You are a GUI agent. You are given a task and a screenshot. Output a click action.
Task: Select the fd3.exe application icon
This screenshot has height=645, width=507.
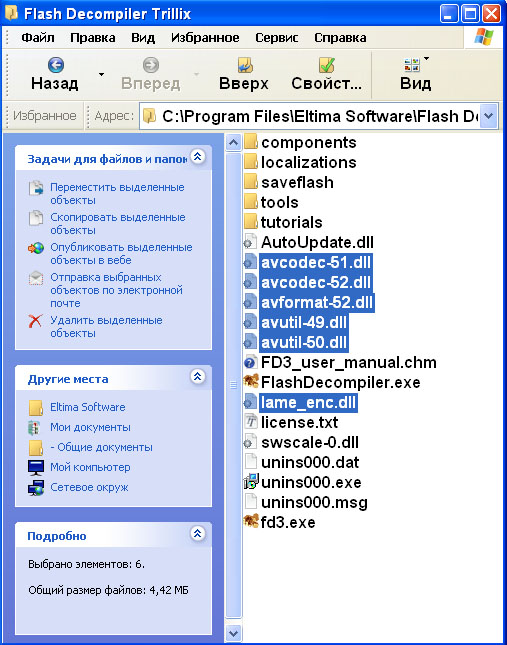pos(250,521)
